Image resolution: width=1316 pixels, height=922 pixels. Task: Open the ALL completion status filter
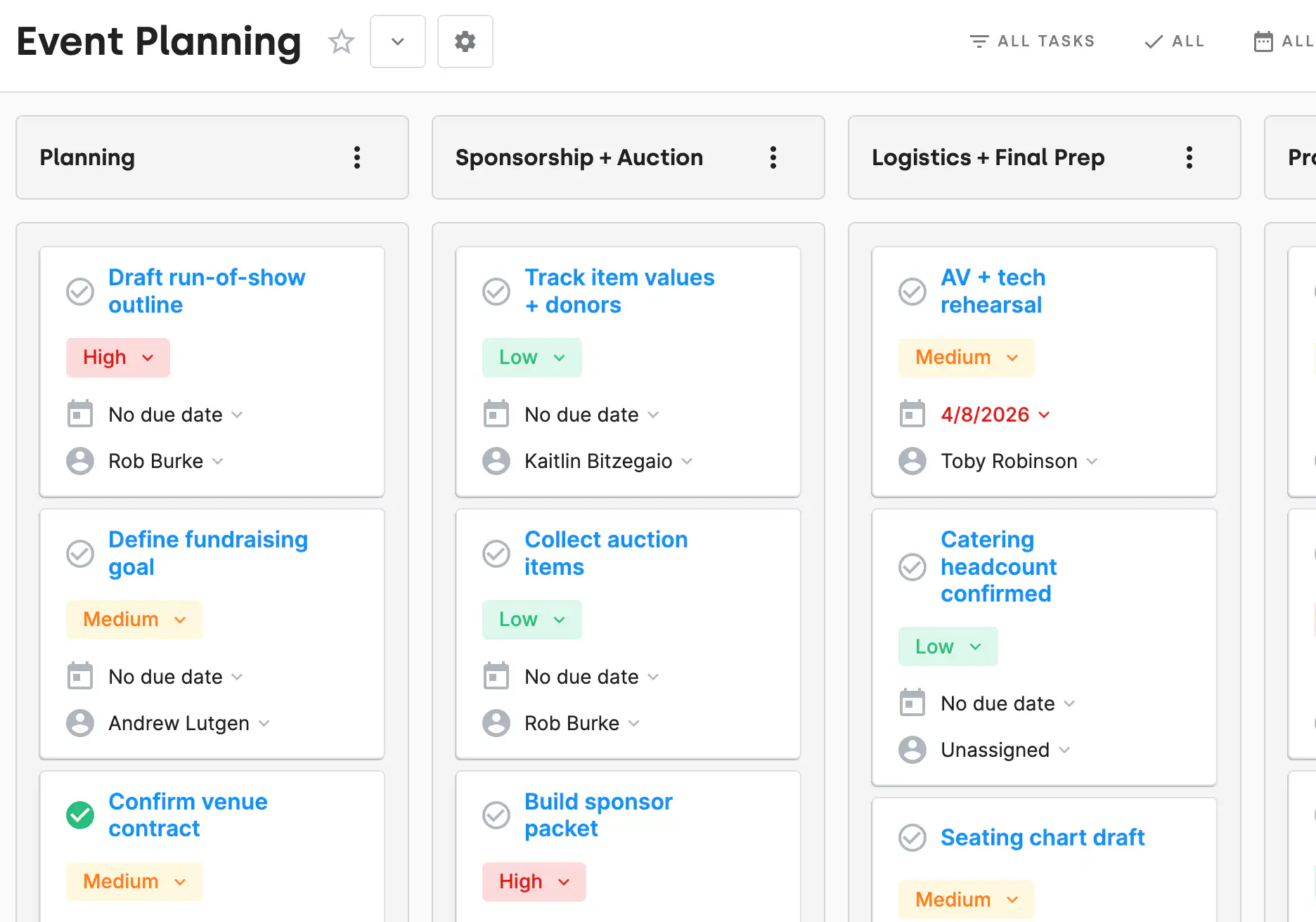click(x=1175, y=41)
